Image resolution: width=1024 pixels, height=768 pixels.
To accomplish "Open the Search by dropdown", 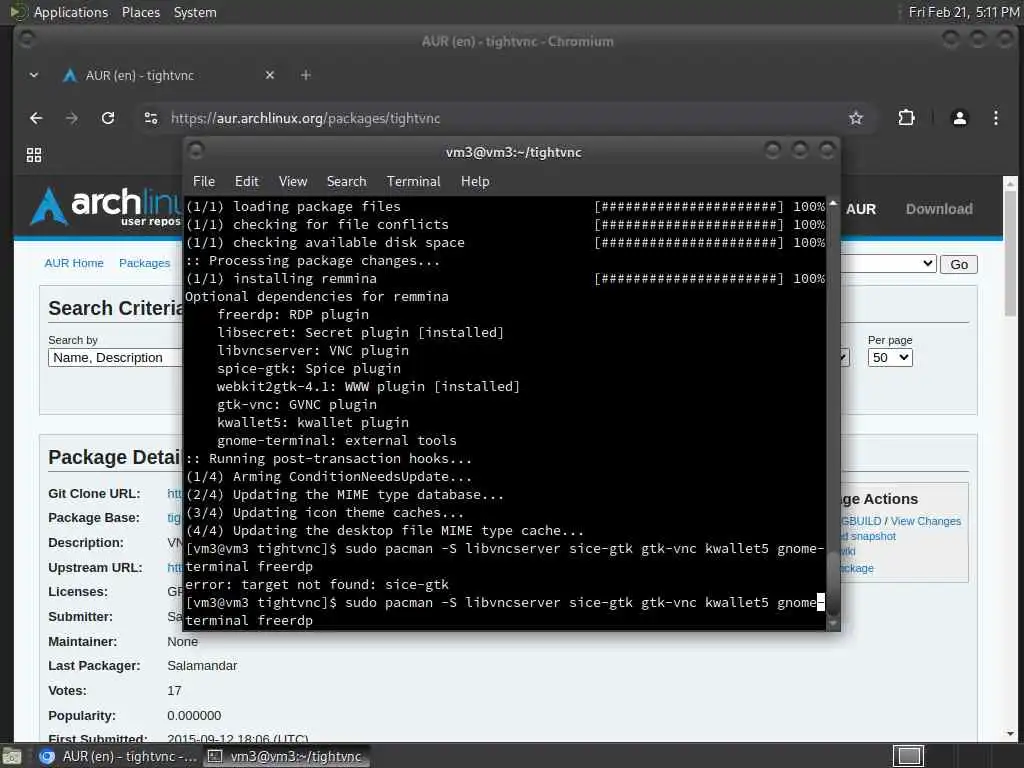I will tap(115, 358).
